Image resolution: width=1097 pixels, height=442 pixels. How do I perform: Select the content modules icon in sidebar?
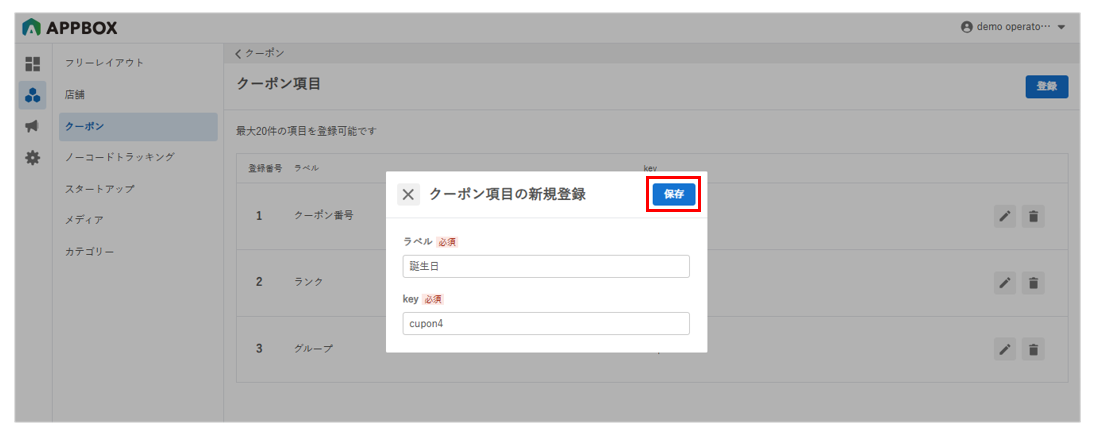tap(33, 95)
